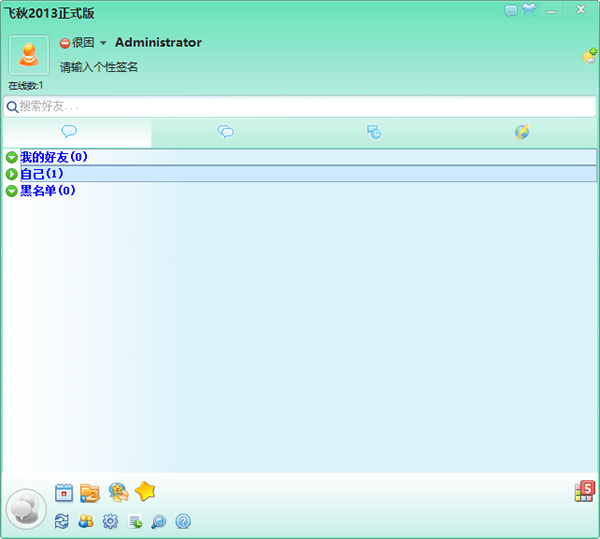Open the weather sun icon

pyautogui.click(x=589, y=56)
